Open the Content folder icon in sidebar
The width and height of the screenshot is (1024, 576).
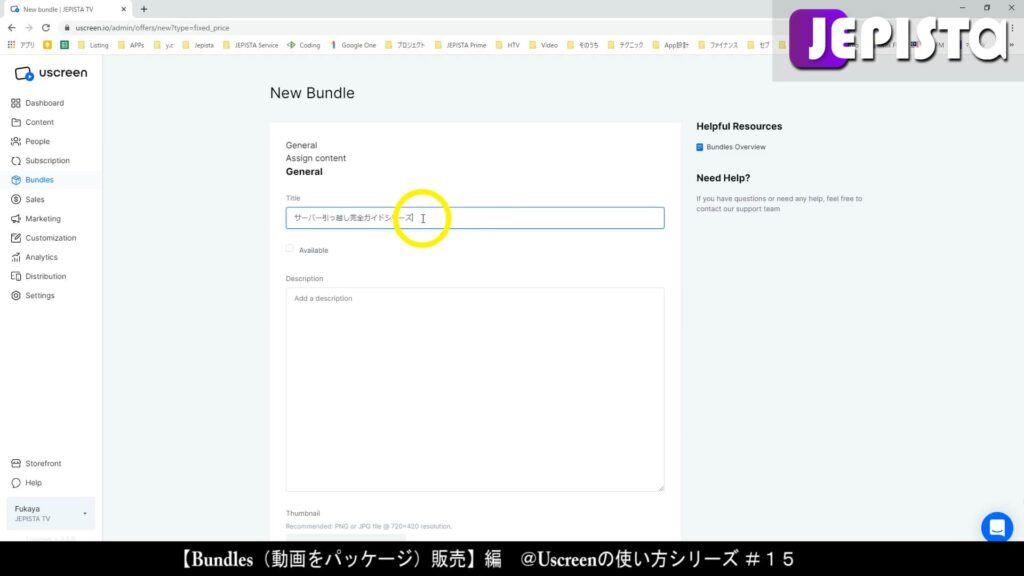[x=16, y=122]
